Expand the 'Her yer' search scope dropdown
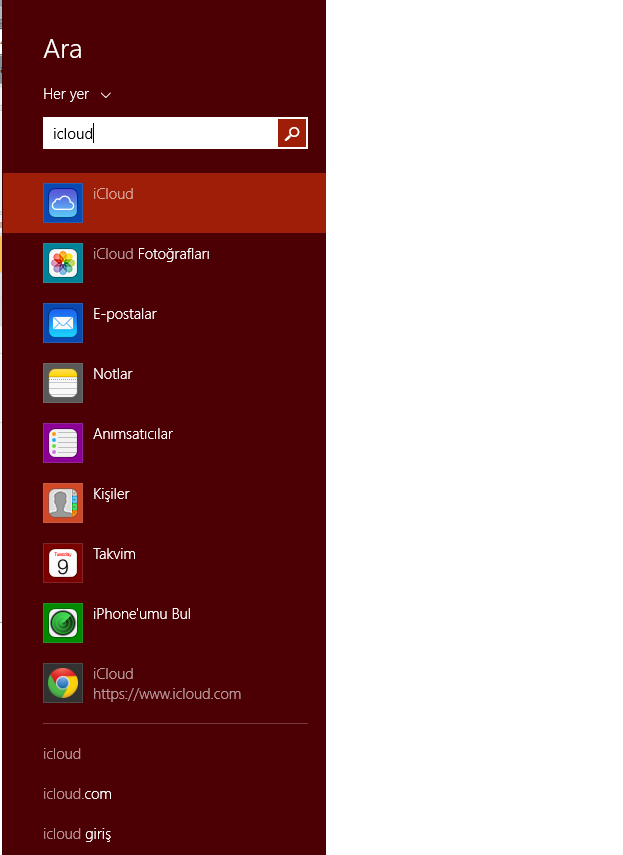This screenshot has width=623, height=855. coord(77,94)
